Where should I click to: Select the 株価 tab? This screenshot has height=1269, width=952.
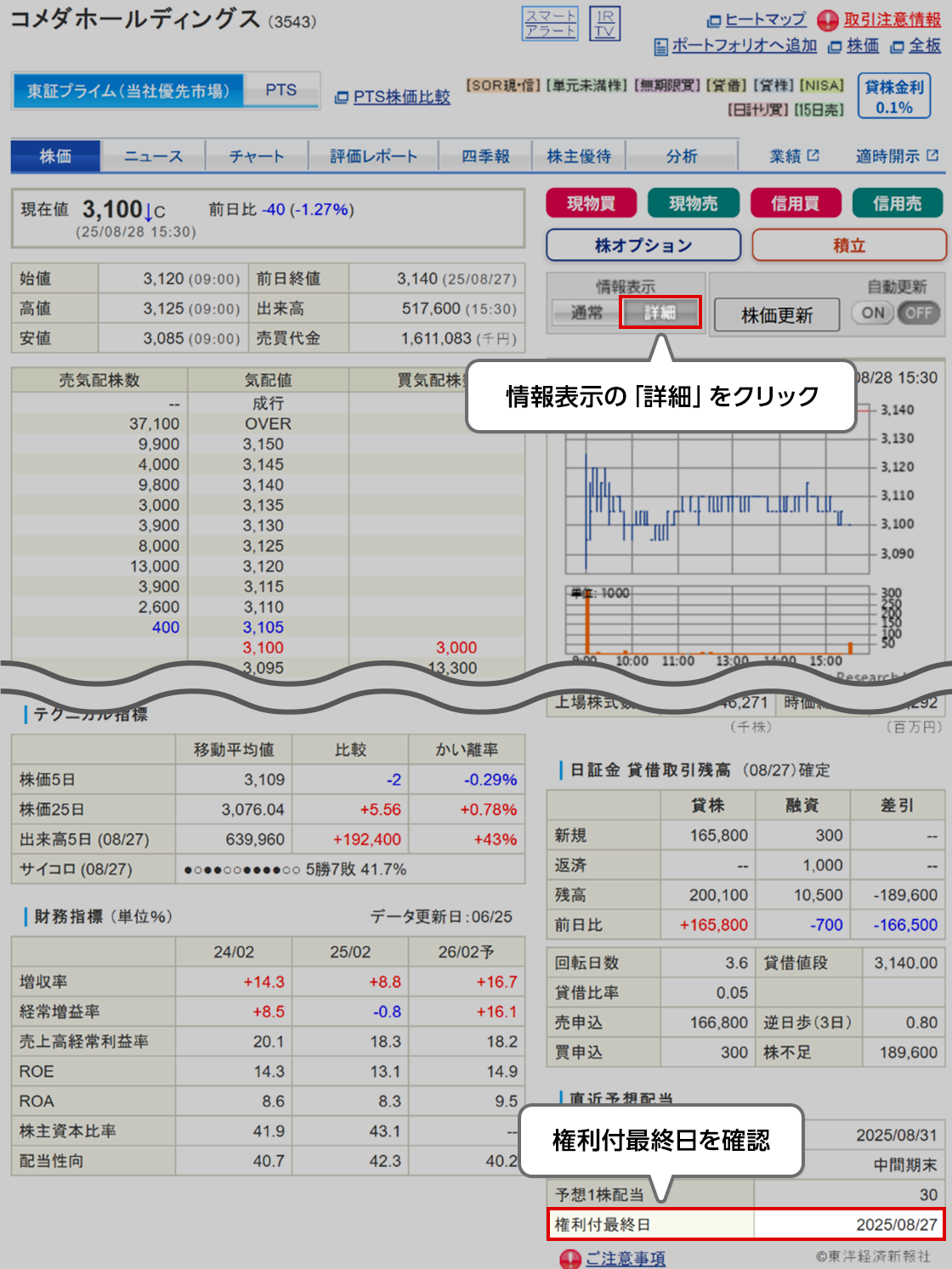click(x=56, y=156)
